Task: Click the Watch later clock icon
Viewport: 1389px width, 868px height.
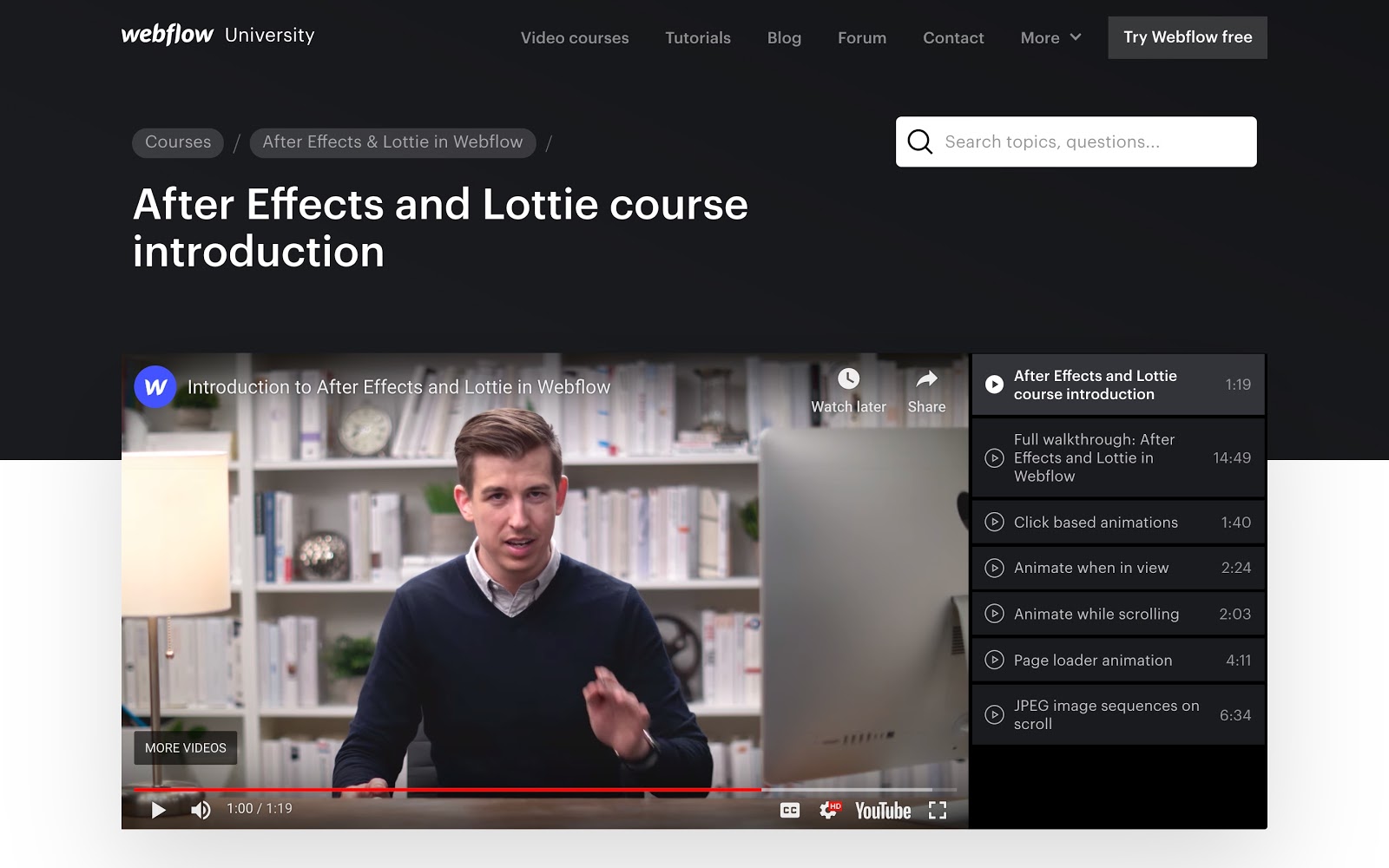Action: click(848, 378)
